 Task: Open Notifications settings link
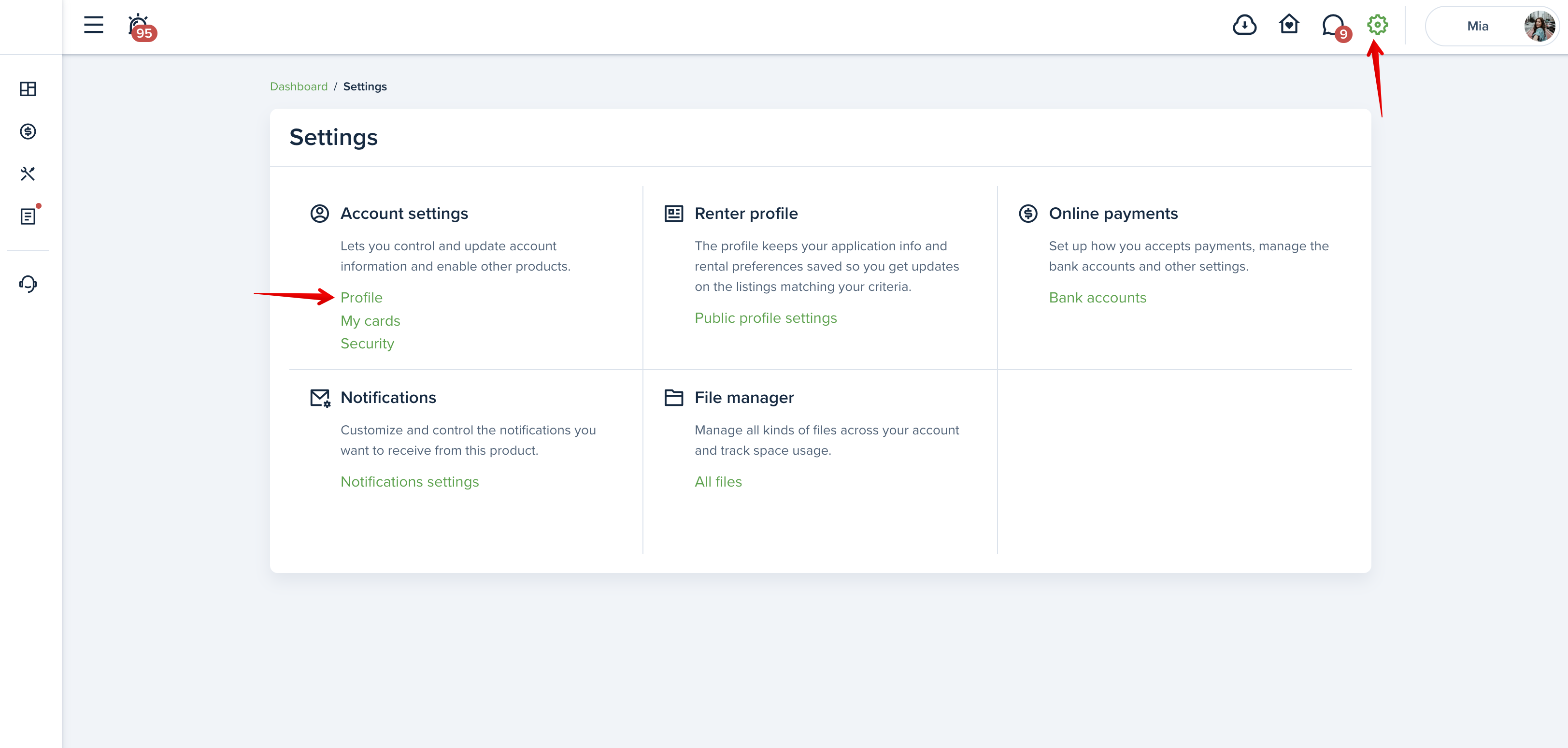point(410,481)
